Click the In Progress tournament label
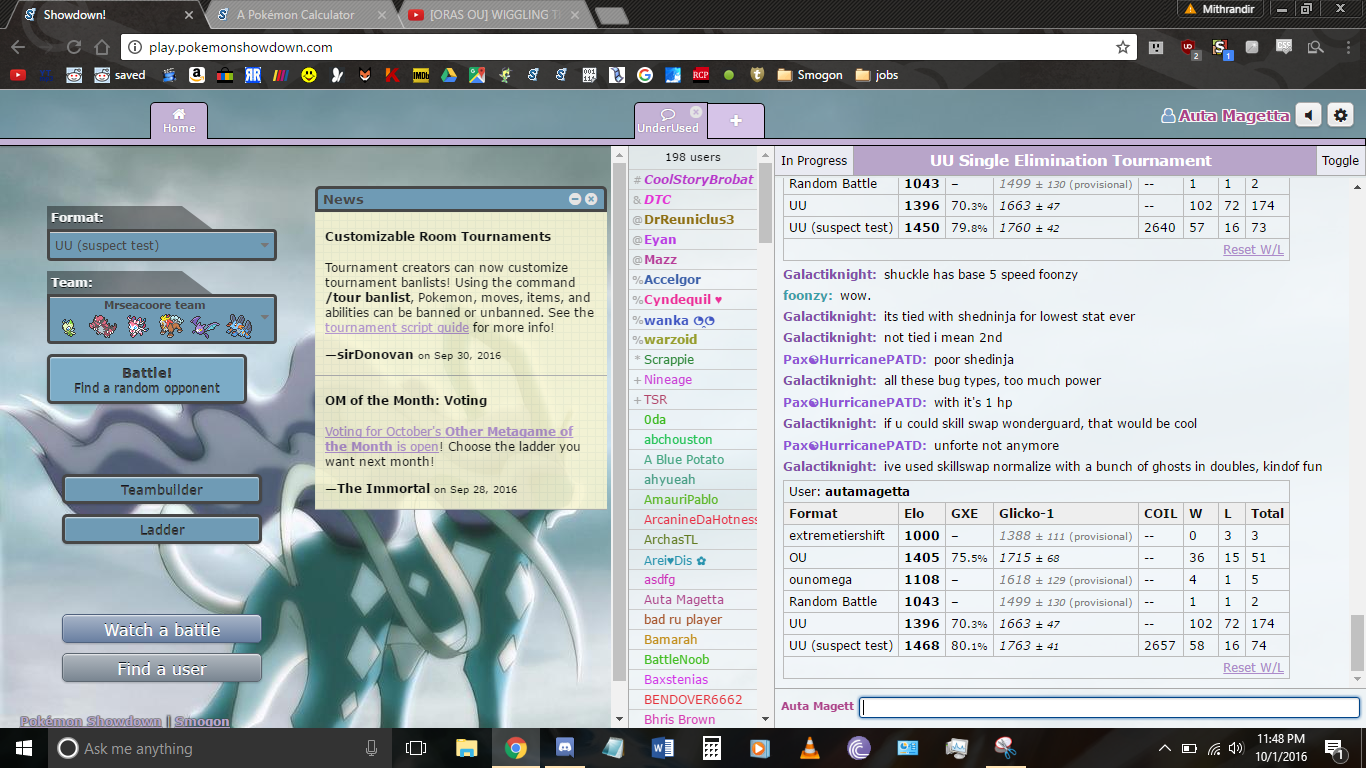 (x=814, y=160)
